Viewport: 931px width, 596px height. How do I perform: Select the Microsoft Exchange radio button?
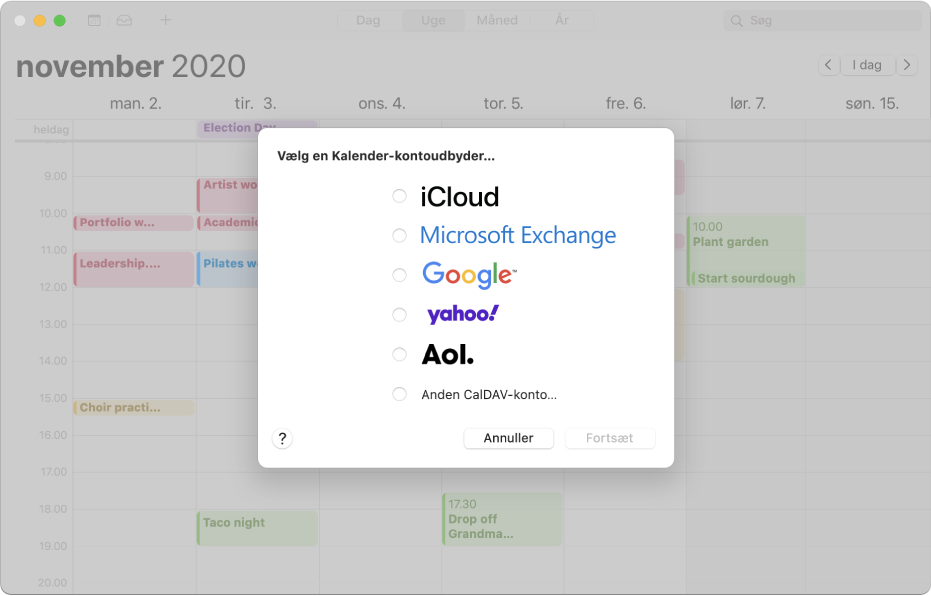(x=400, y=236)
